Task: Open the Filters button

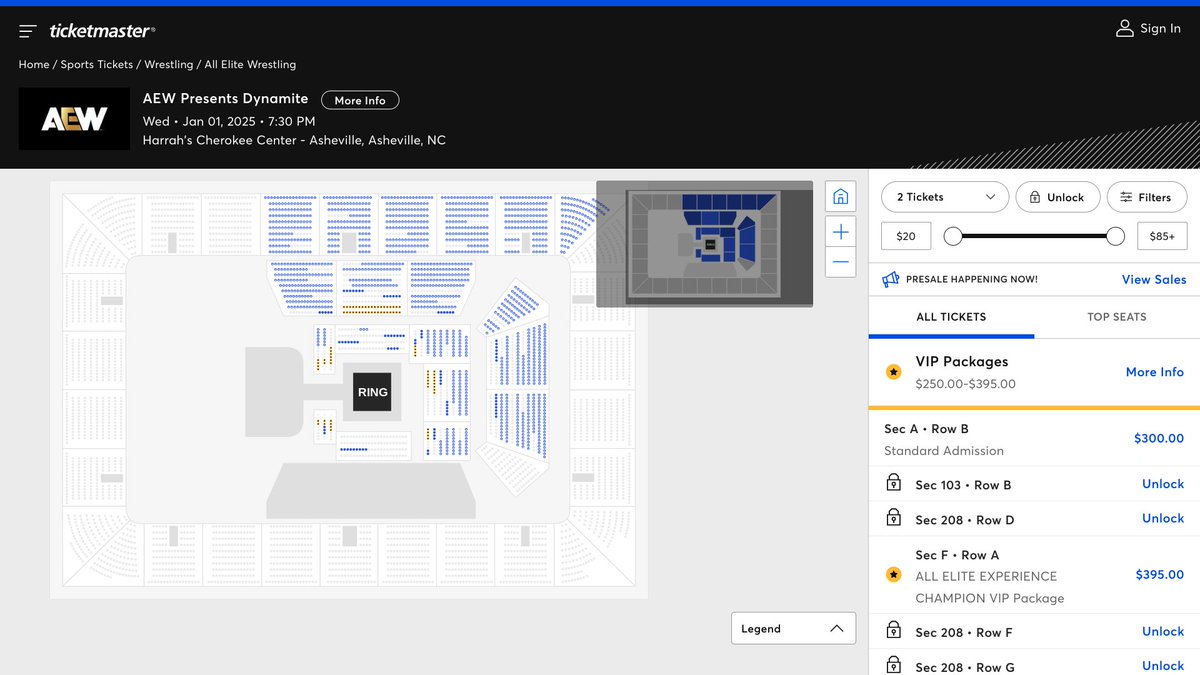Action: click(1147, 197)
